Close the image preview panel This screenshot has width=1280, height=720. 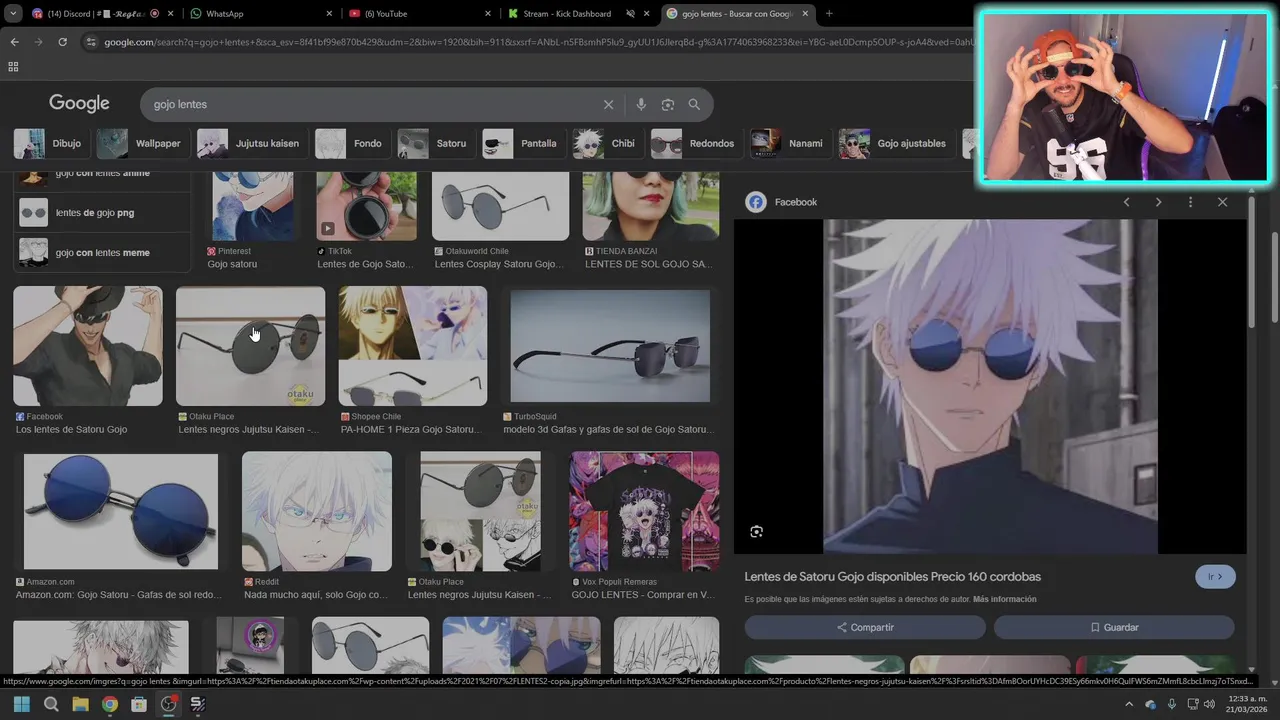(1222, 202)
